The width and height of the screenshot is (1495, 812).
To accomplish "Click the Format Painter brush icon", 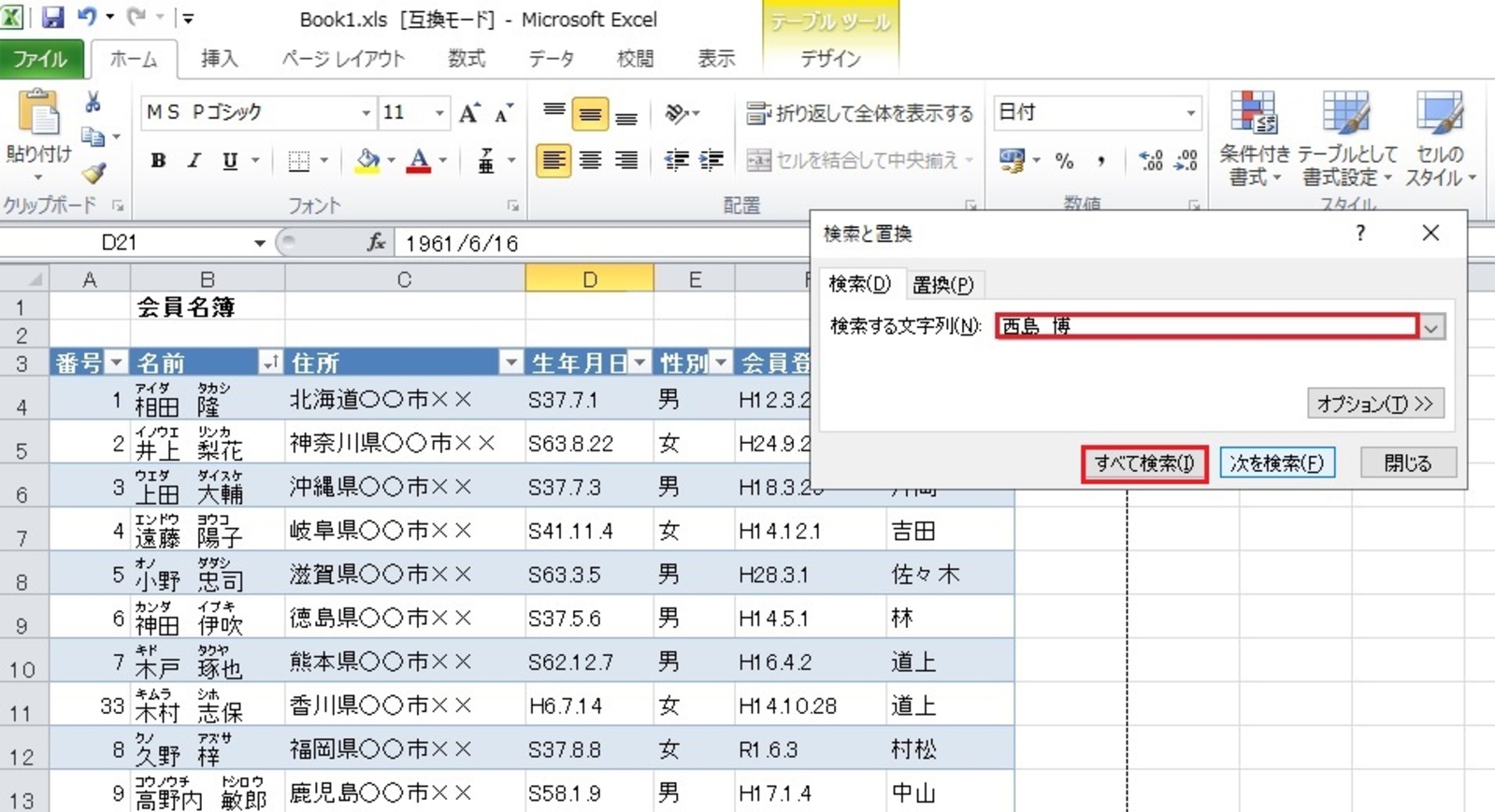I will tap(93, 173).
